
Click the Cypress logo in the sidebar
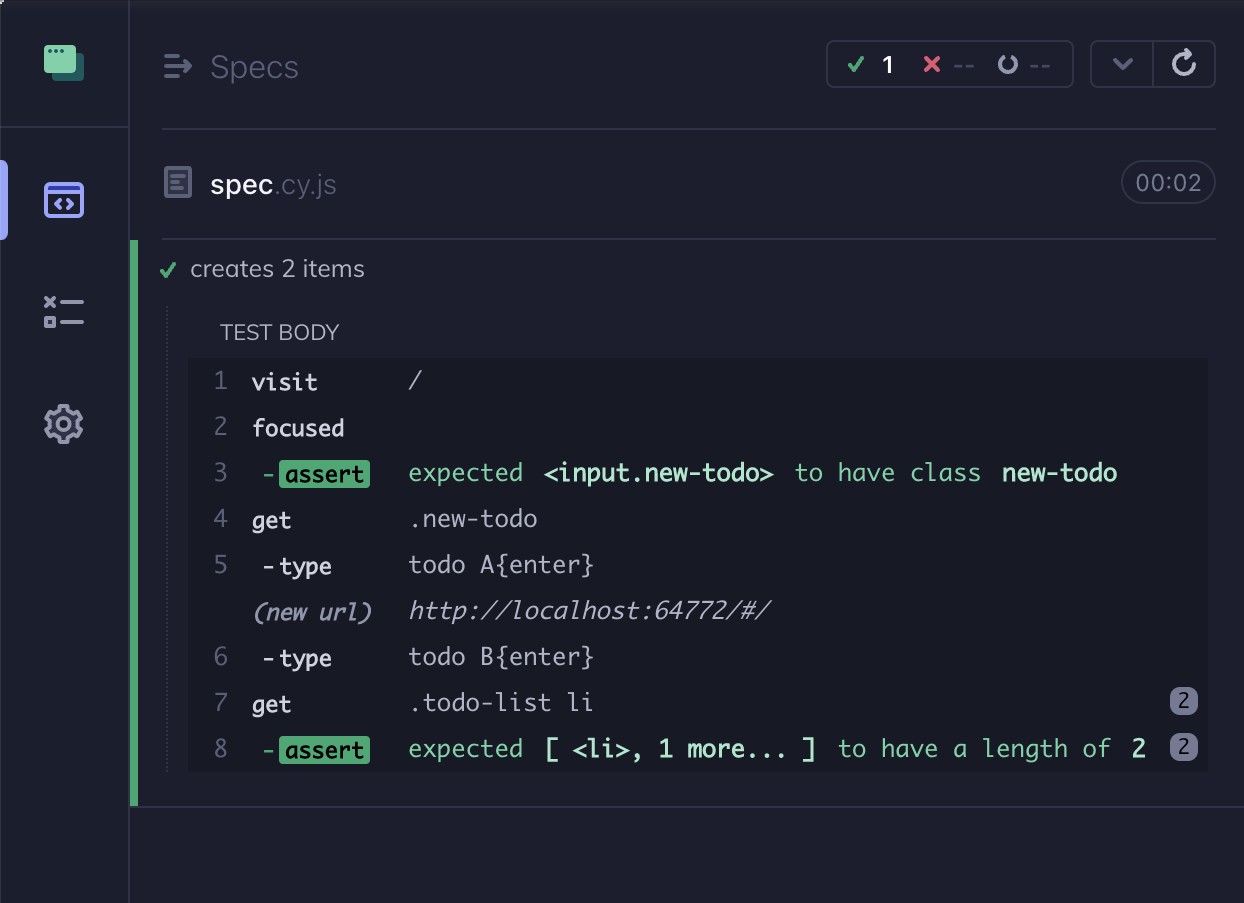pyautogui.click(x=63, y=61)
